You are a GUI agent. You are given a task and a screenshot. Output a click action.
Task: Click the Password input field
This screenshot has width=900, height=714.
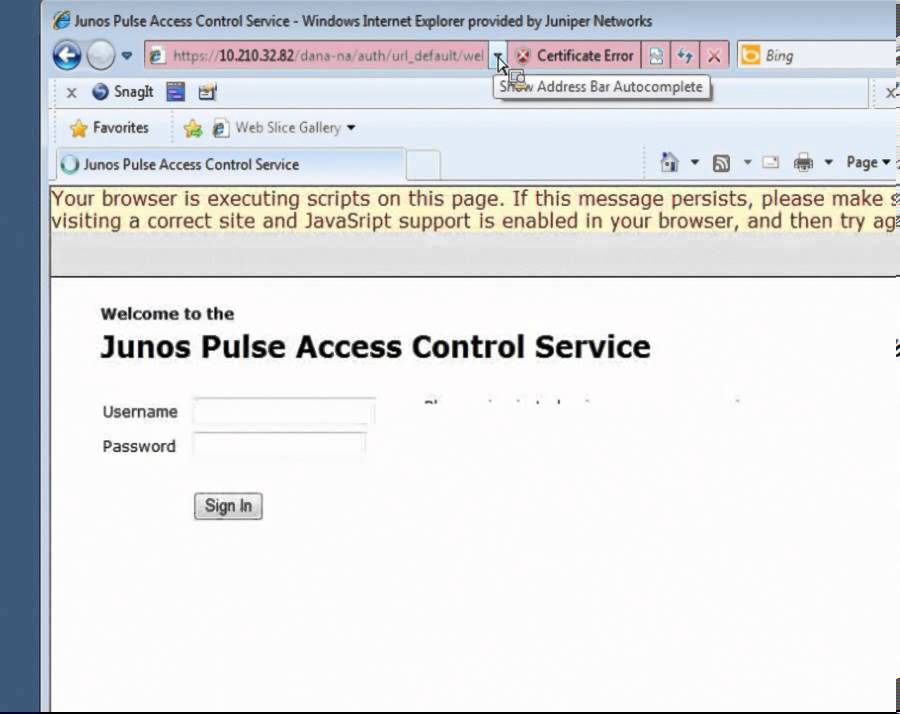coord(280,445)
